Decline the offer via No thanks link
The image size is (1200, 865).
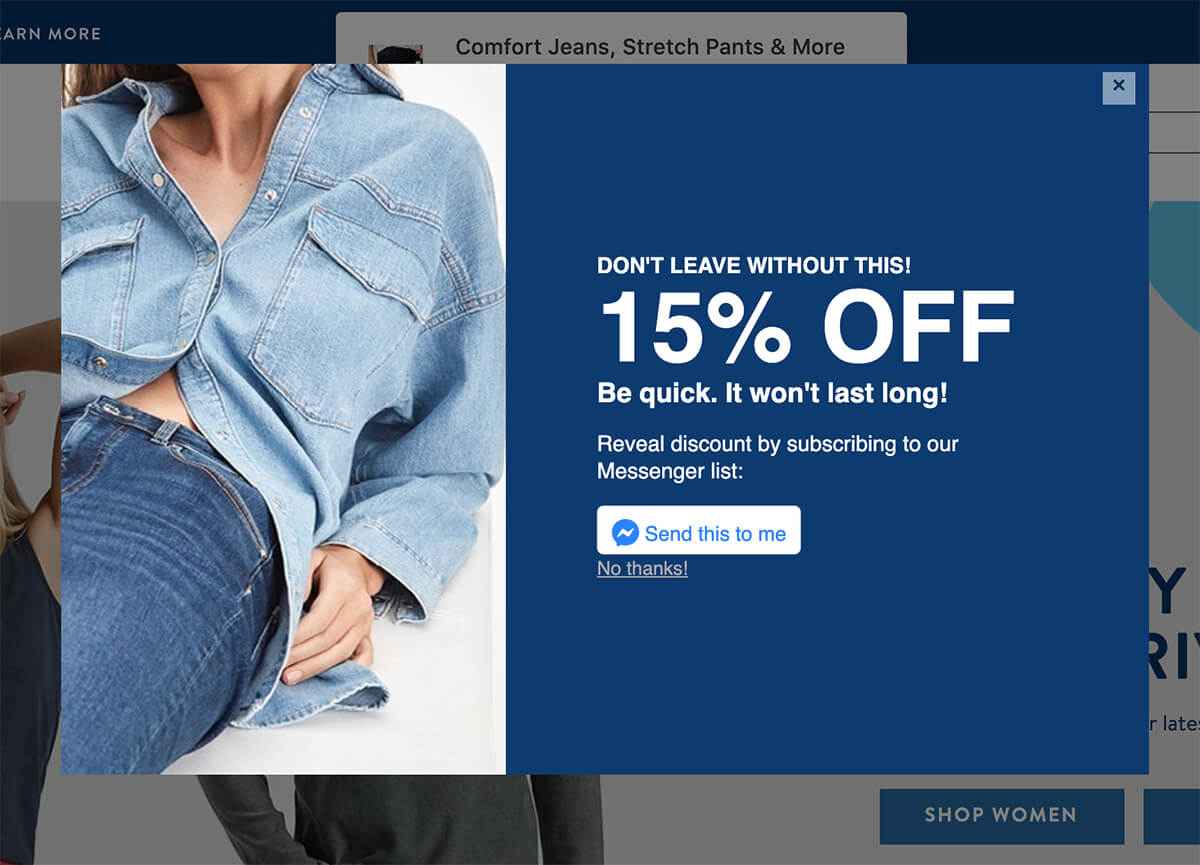tap(642, 569)
